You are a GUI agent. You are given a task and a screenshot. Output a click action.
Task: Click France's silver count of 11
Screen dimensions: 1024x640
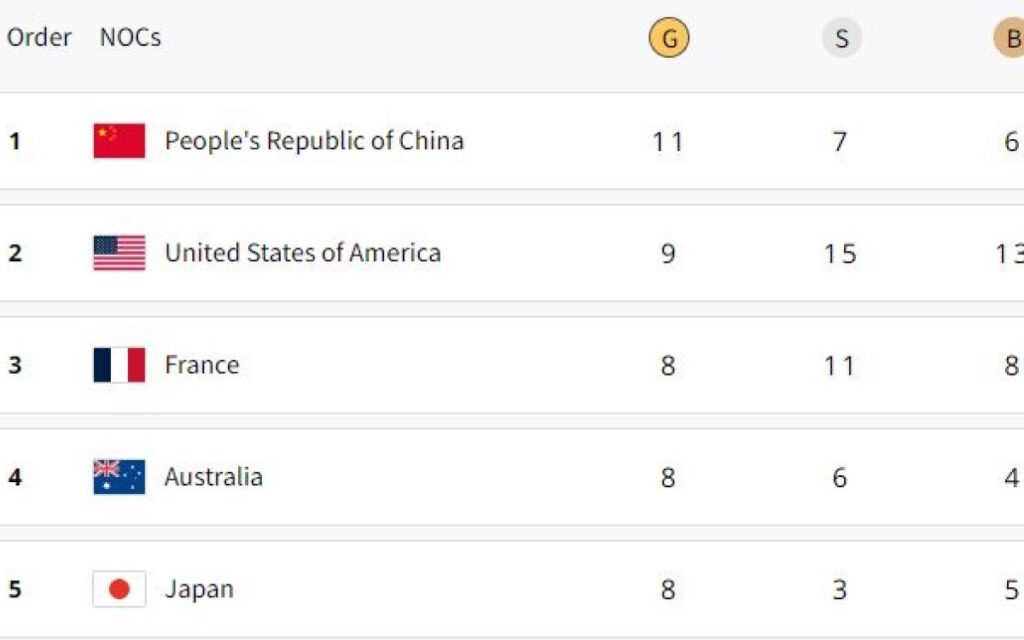(x=840, y=366)
